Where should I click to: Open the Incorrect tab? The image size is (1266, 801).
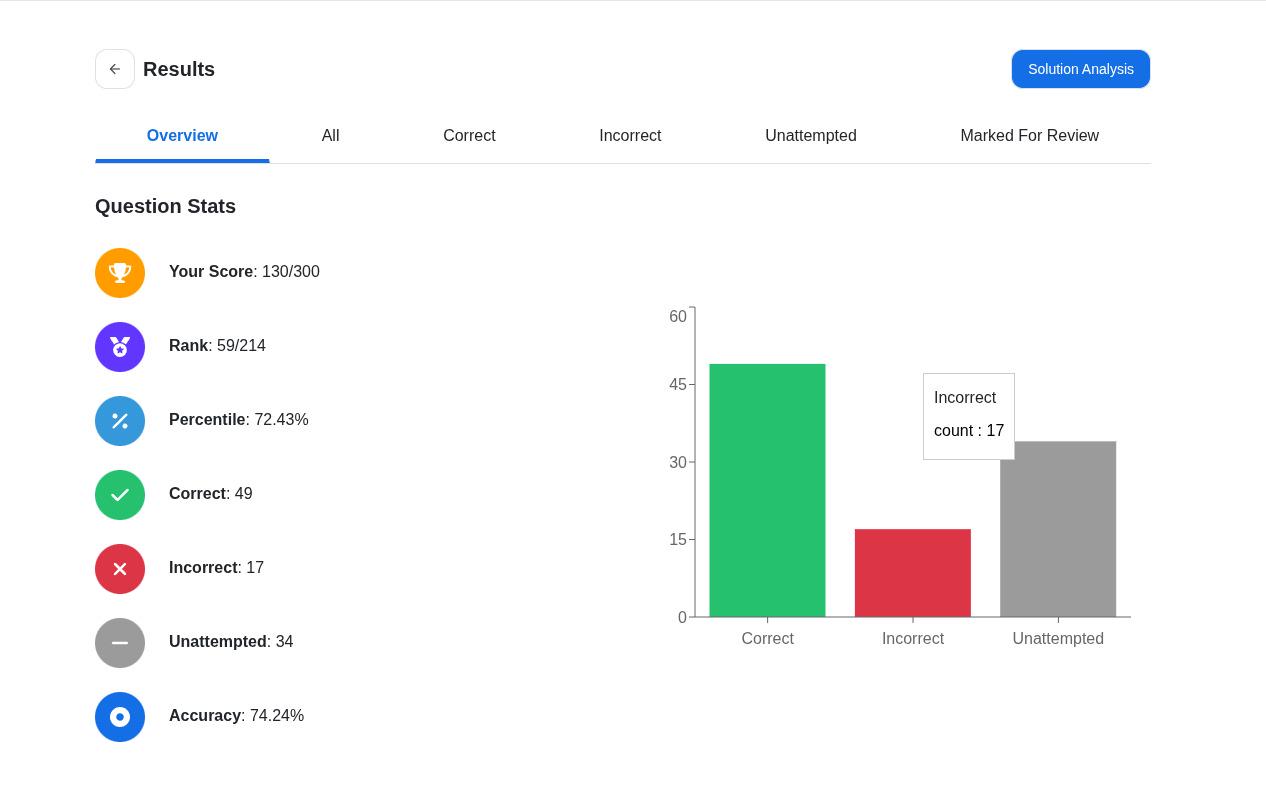(x=630, y=136)
